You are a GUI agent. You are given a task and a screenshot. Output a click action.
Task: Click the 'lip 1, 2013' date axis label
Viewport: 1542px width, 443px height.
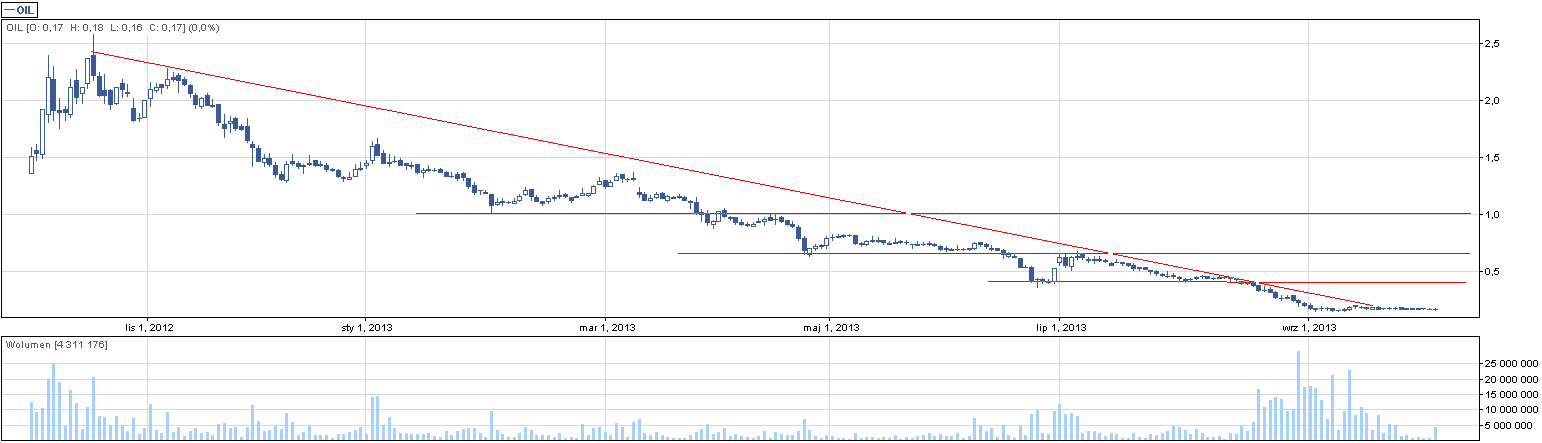1060,327
